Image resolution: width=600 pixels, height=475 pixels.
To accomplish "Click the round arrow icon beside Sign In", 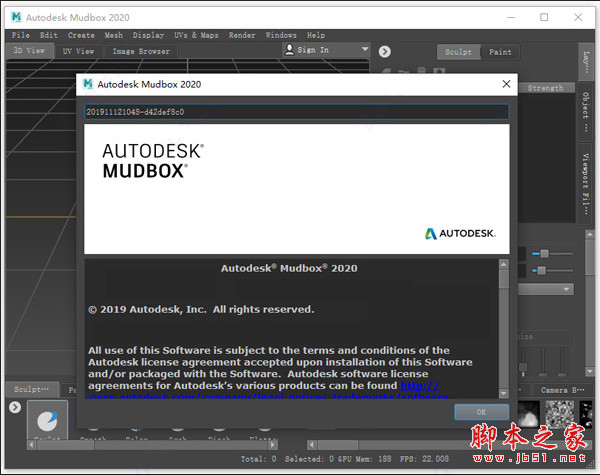I will coord(385,51).
